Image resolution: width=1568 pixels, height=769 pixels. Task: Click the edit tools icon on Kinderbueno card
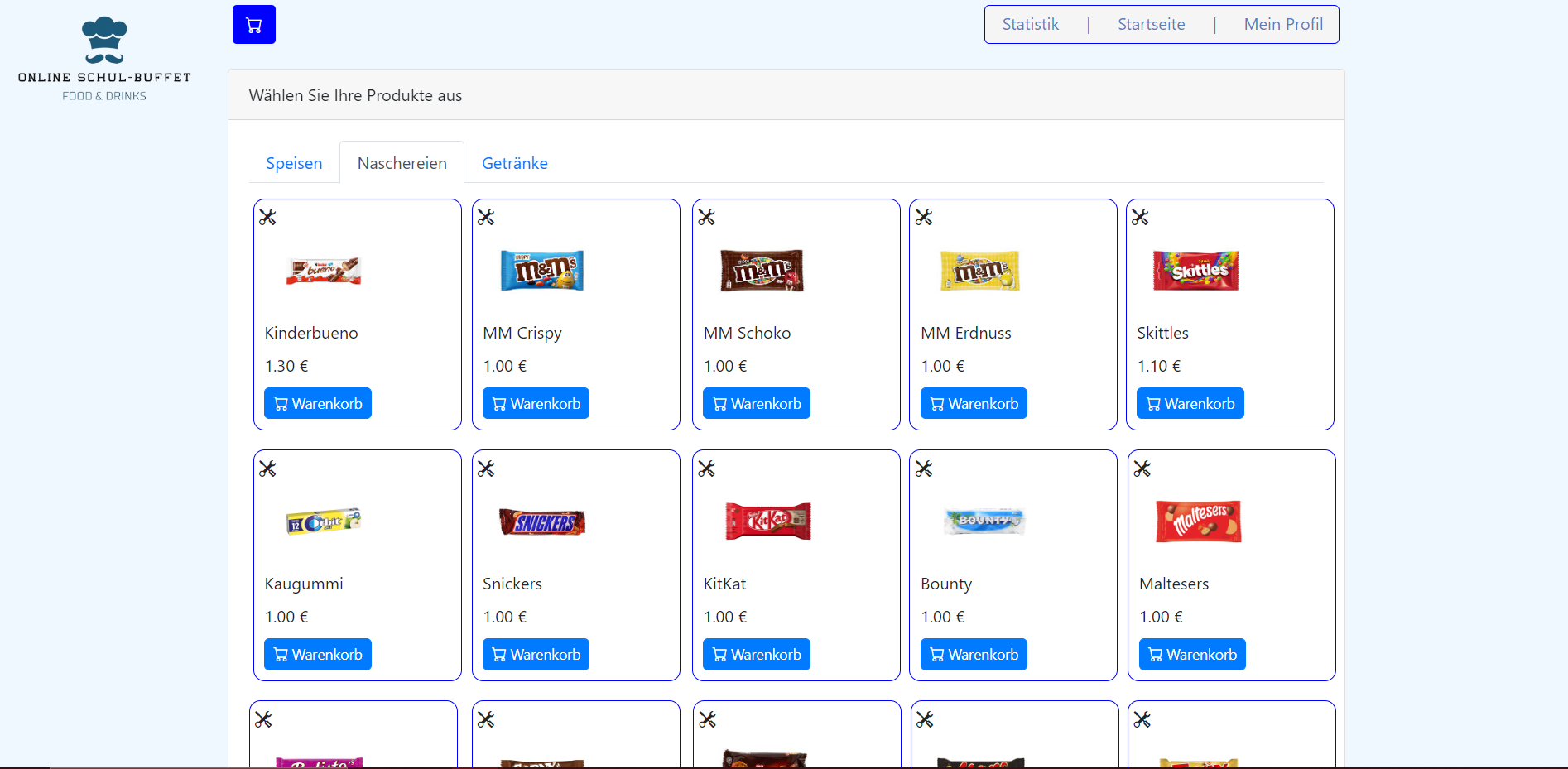coord(267,218)
